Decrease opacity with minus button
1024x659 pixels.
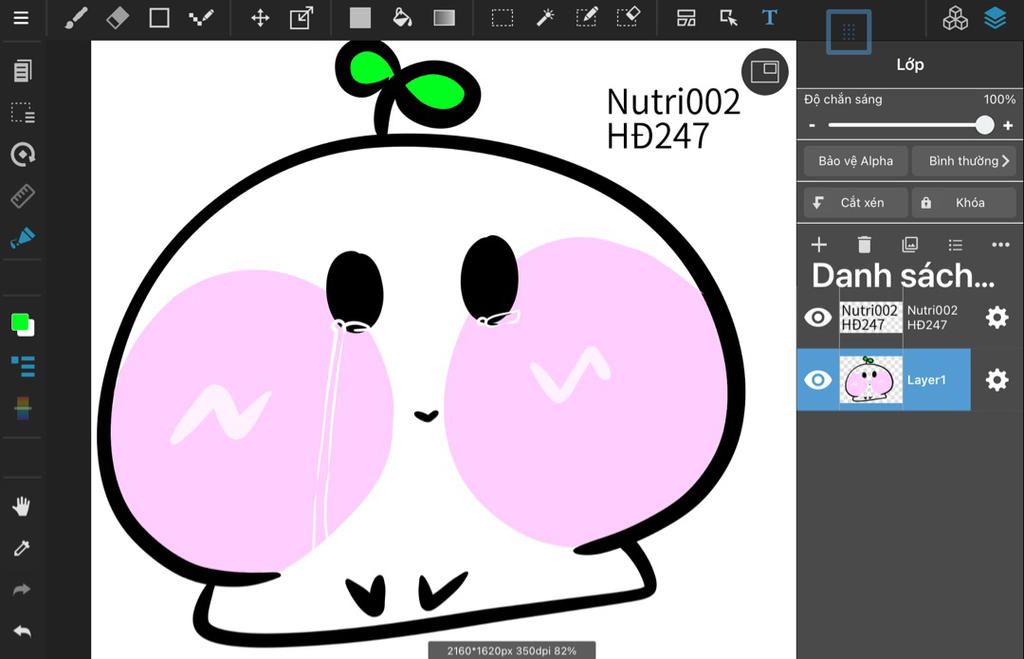point(812,125)
